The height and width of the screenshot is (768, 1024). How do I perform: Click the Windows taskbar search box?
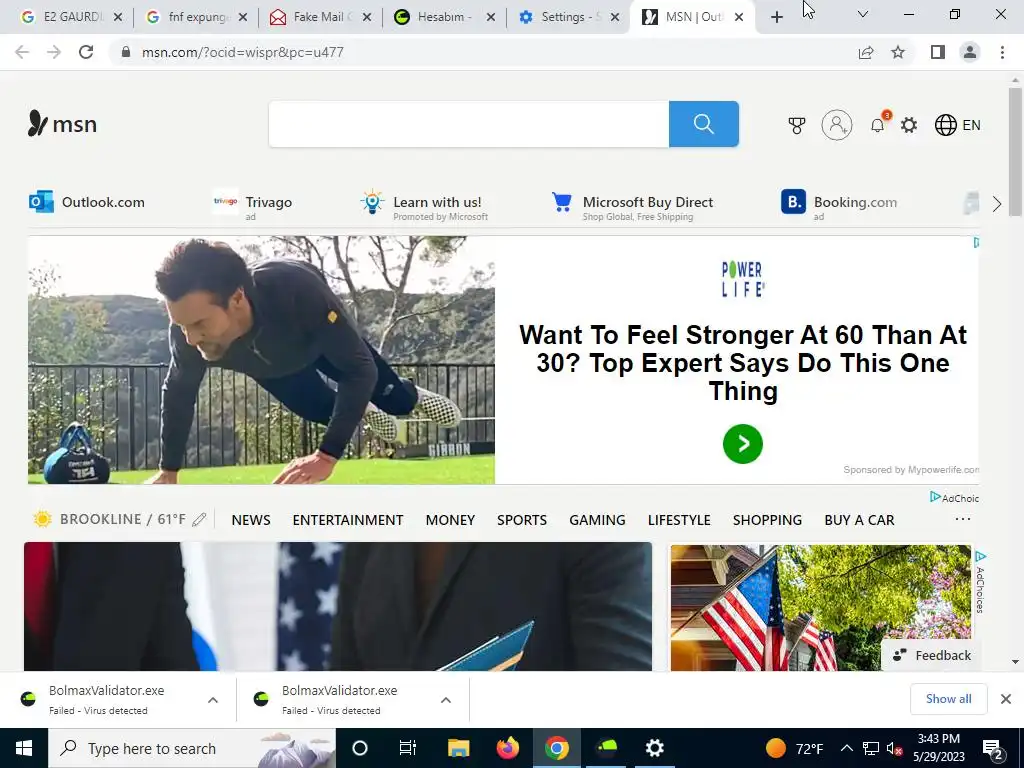point(192,748)
